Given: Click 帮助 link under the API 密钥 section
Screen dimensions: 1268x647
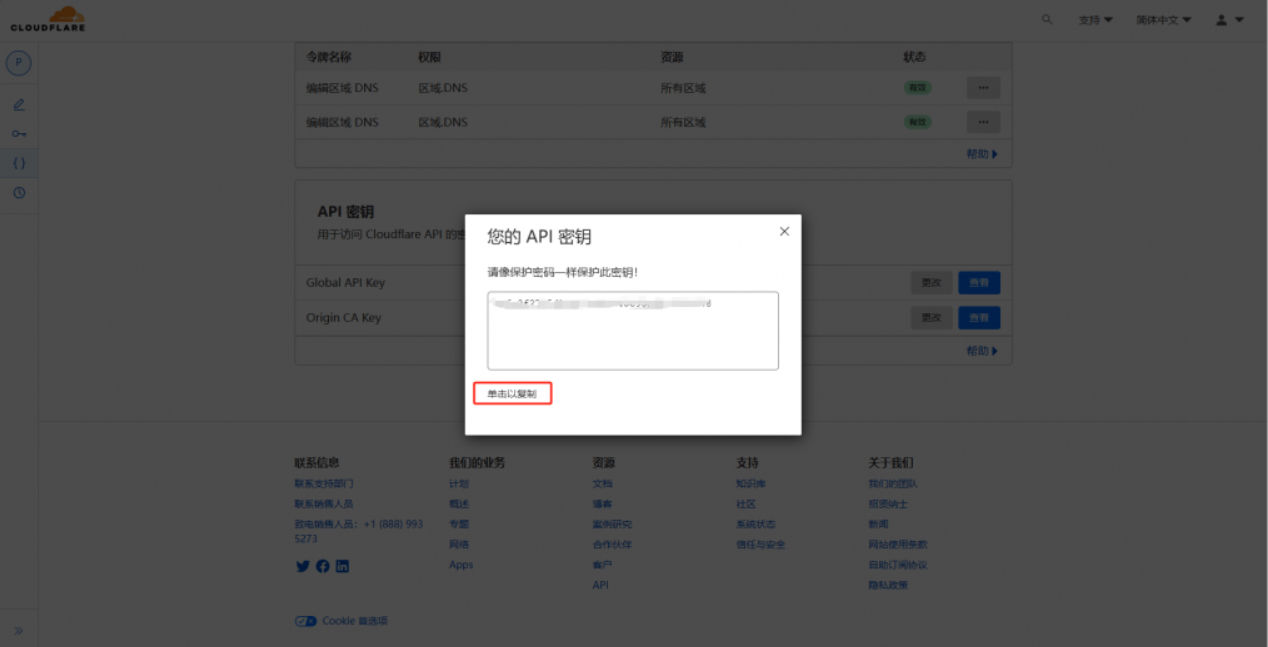Looking at the screenshot, I should (x=982, y=351).
